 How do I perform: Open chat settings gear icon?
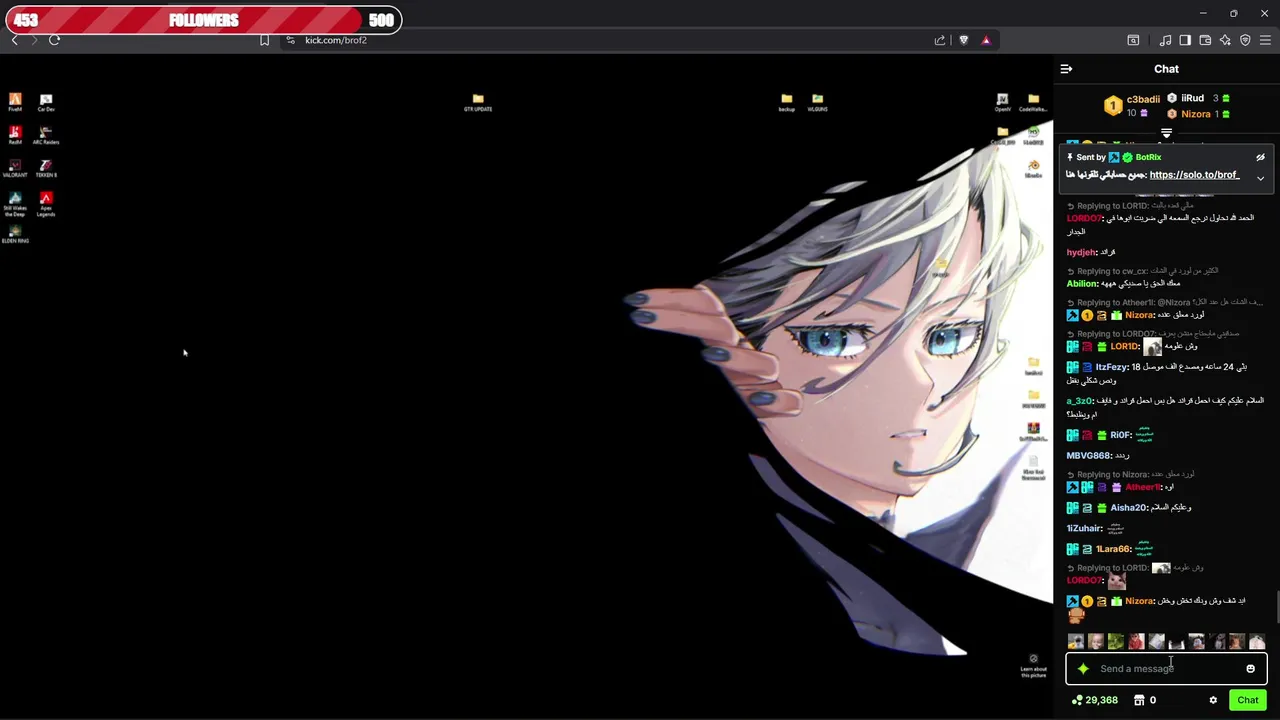point(1213,700)
